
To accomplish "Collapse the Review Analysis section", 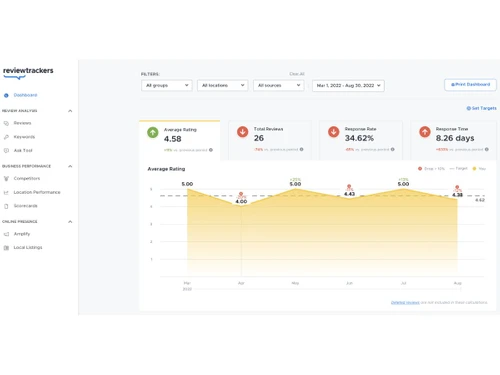I will 70,111.
